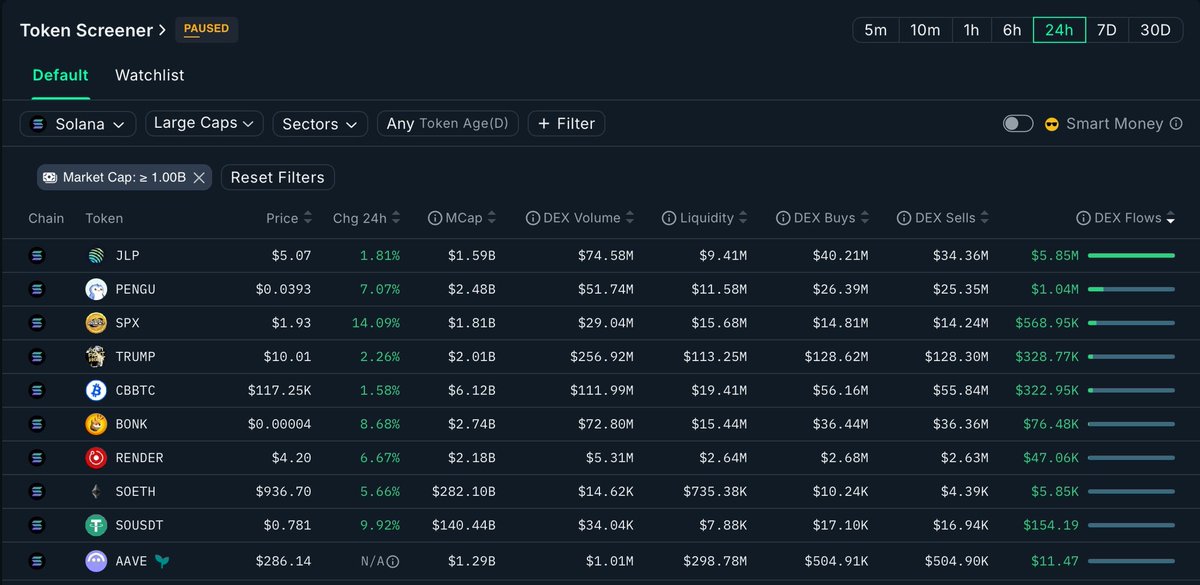Click TRUMP's $256.92M DEX volume value
This screenshot has width=1200, height=585.
(x=601, y=357)
